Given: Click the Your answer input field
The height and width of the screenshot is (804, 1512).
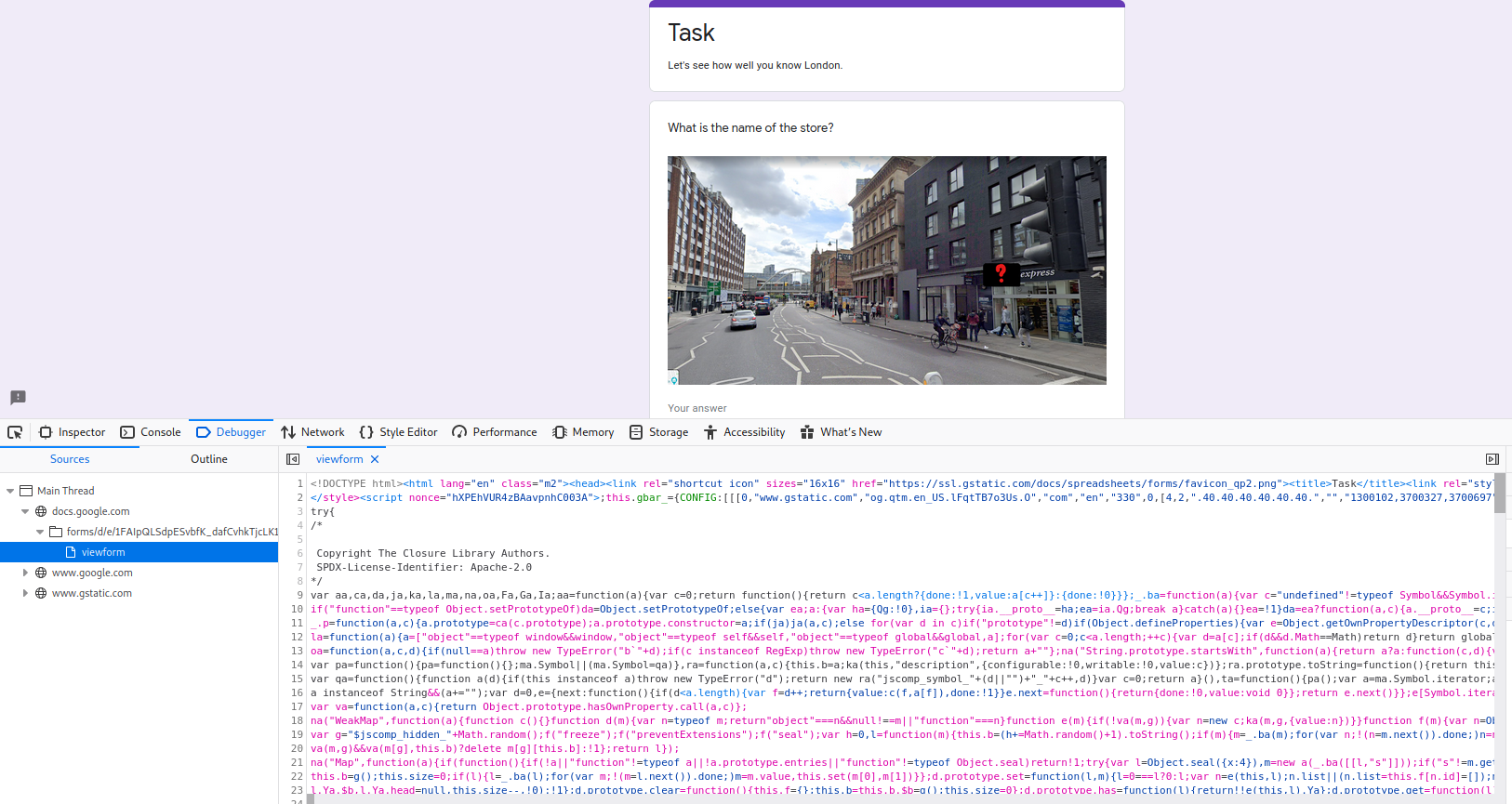Looking at the screenshot, I should coord(886,408).
